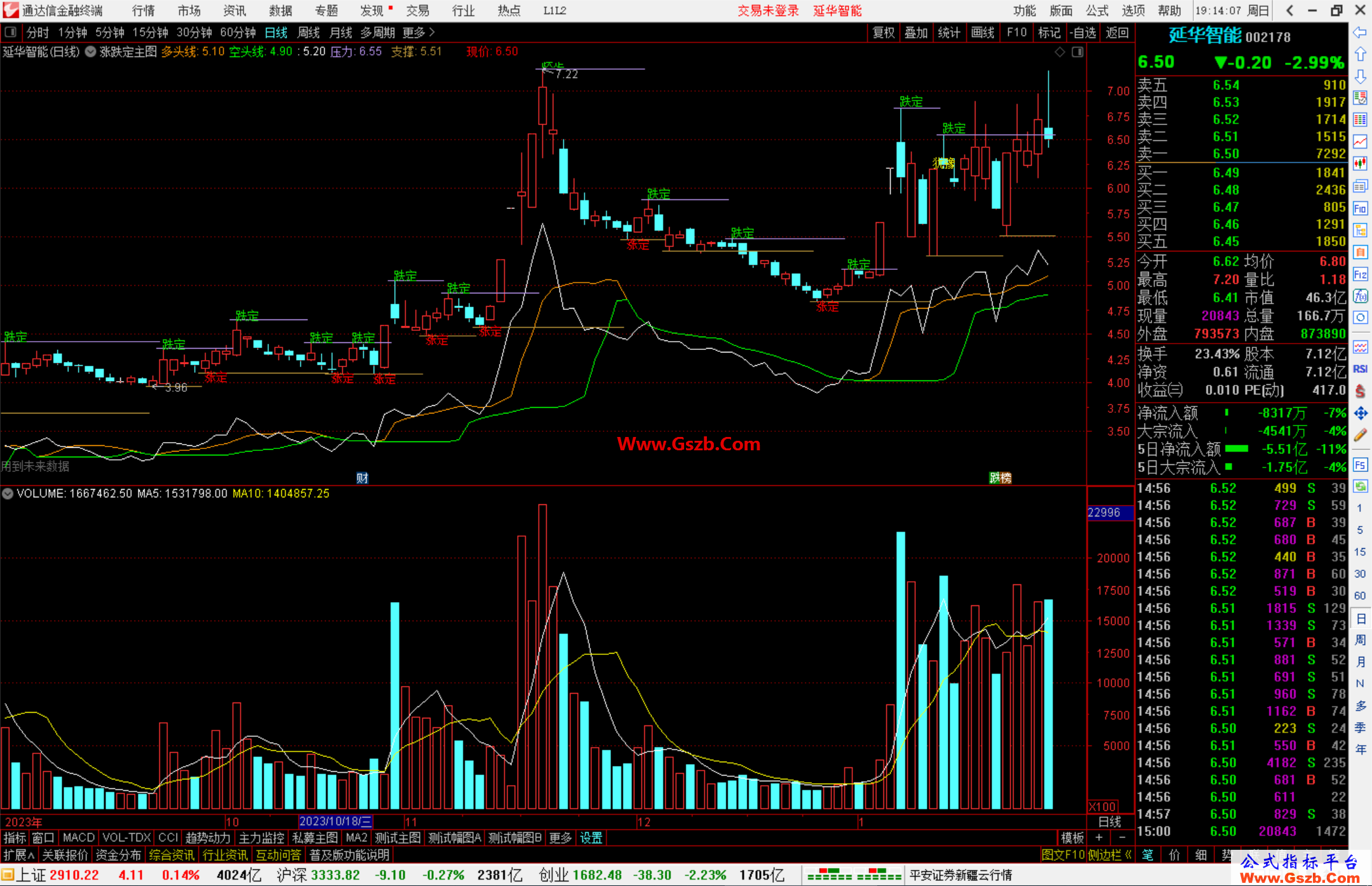Viewport: 1372px width, 886px height.
Task: Open the 公式 menu
Action: point(1097,11)
